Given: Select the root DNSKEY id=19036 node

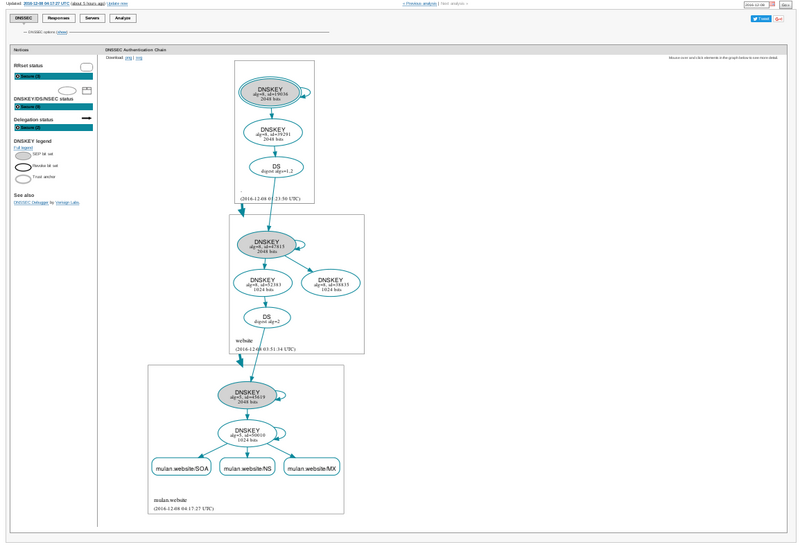Looking at the screenshot, I should 270,93.
